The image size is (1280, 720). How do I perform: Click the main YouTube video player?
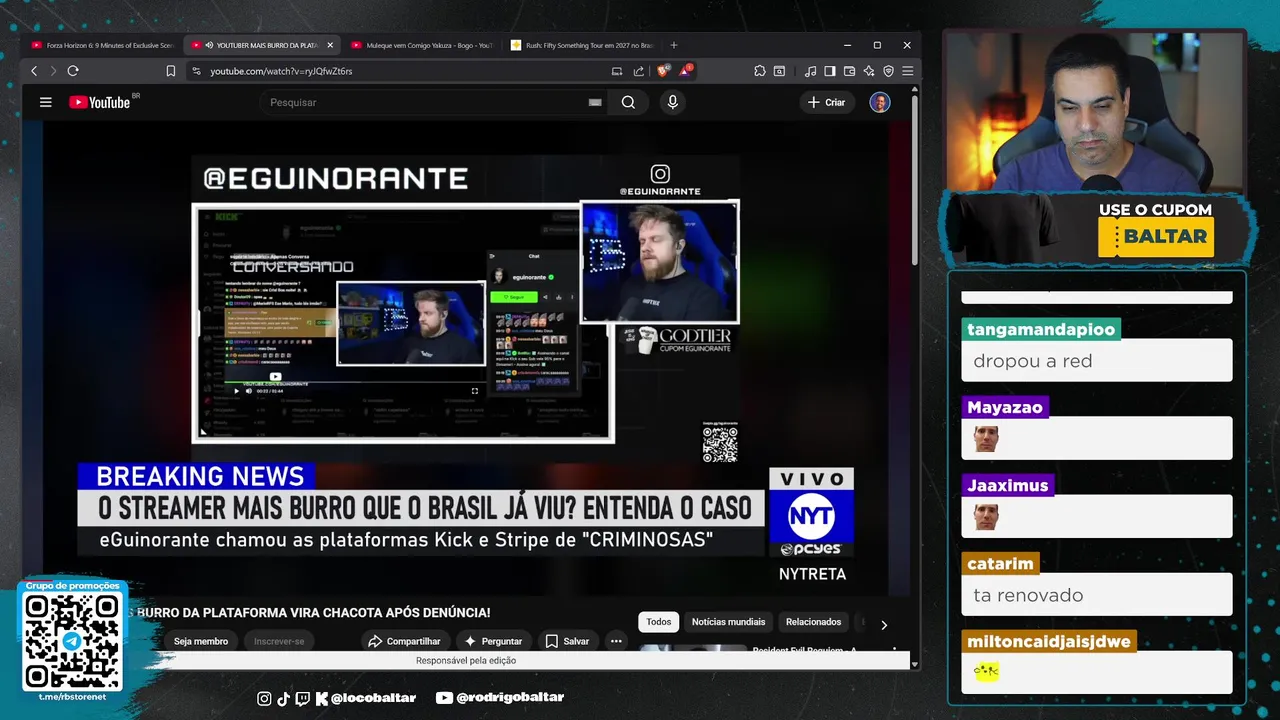(x=466, y=356)
